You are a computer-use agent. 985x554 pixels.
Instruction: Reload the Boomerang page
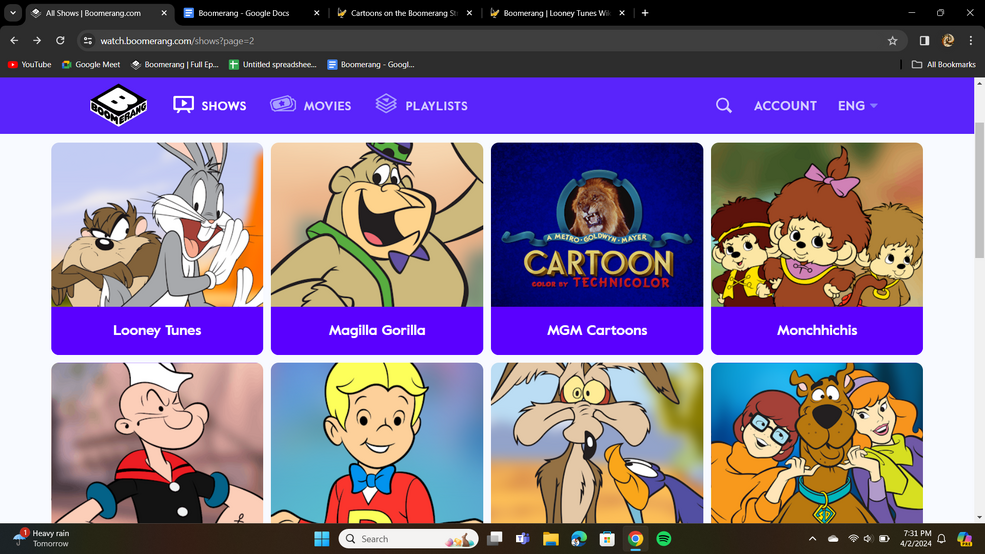click(60, 40)
